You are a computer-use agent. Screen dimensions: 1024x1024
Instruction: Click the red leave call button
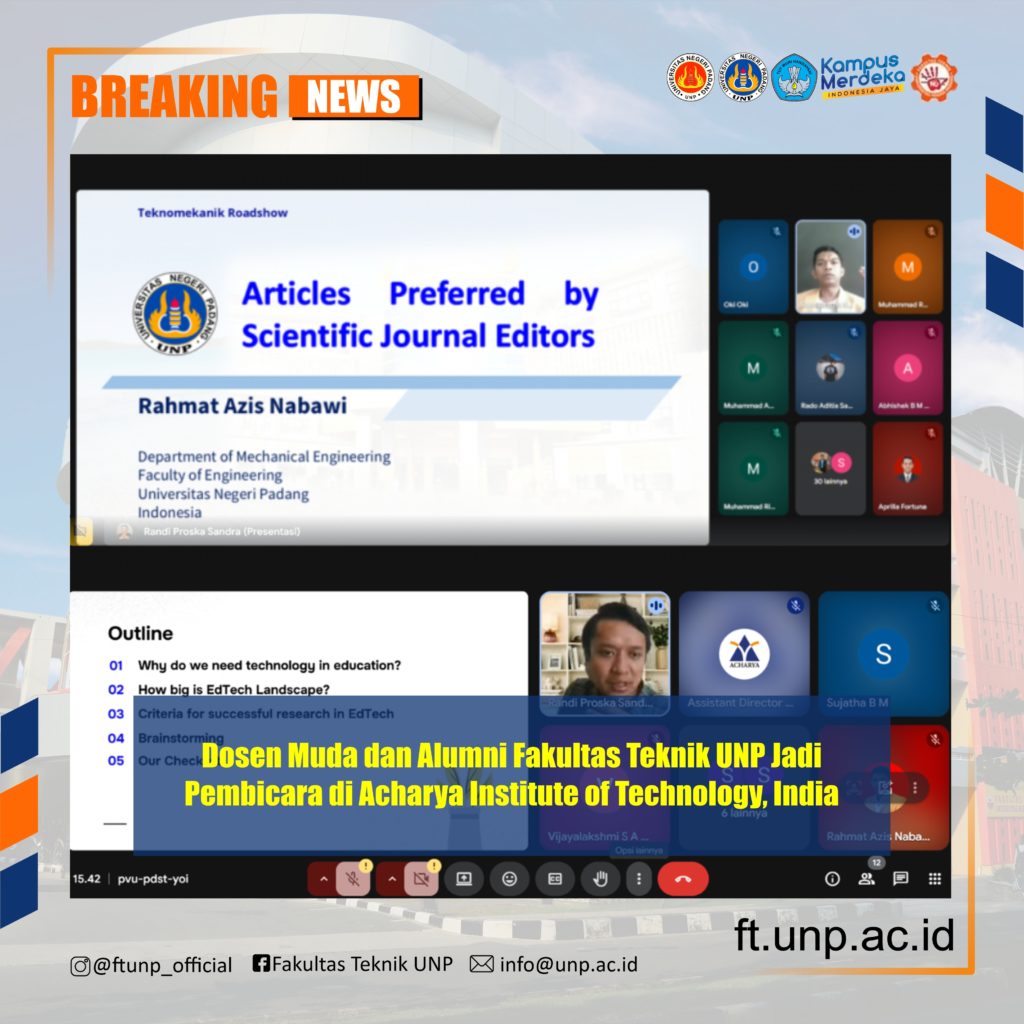tap(683, 879)
